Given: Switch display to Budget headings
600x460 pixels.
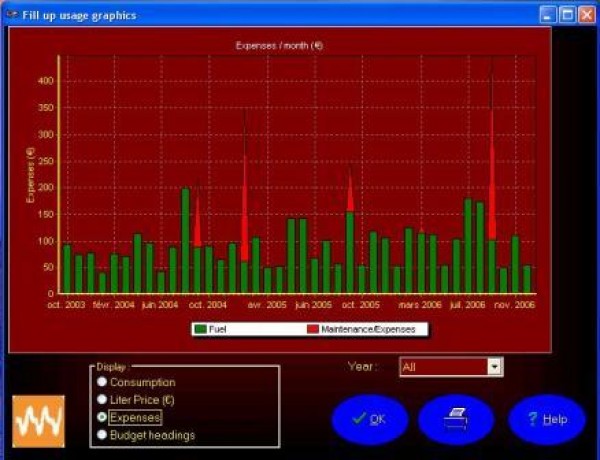Looking at the screenshot, I should click(102, 435).
